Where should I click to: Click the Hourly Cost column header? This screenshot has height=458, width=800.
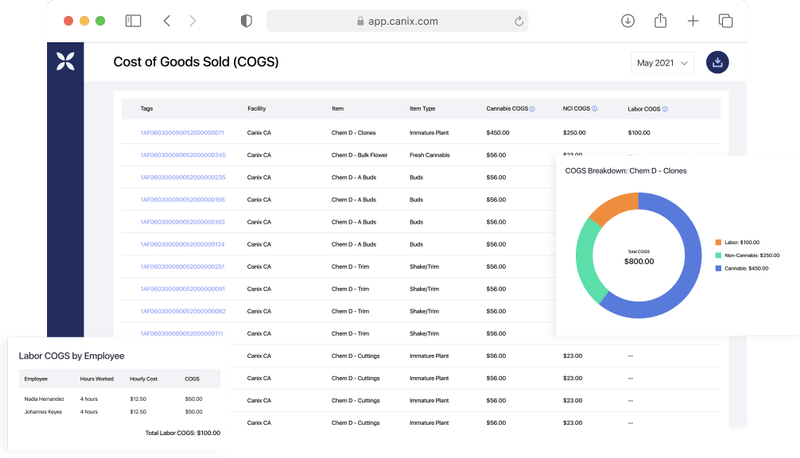point(144,379)
